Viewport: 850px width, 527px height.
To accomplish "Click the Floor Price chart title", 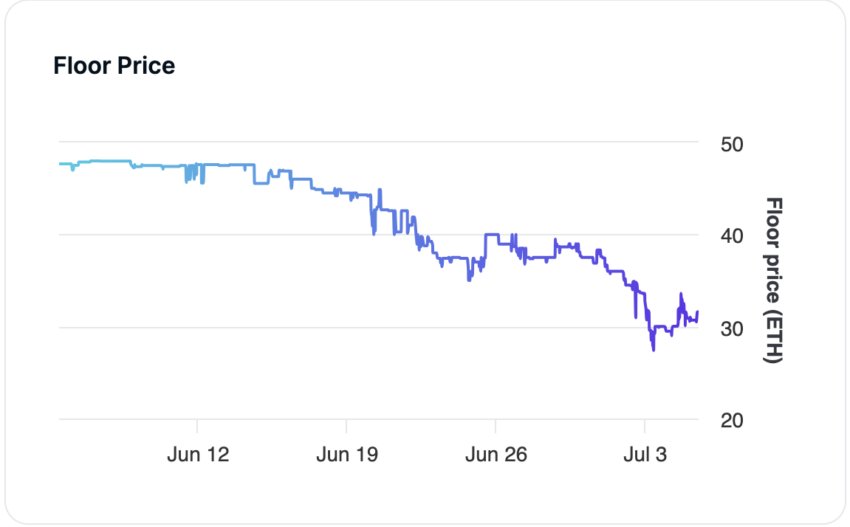I will tap(114, 66).
